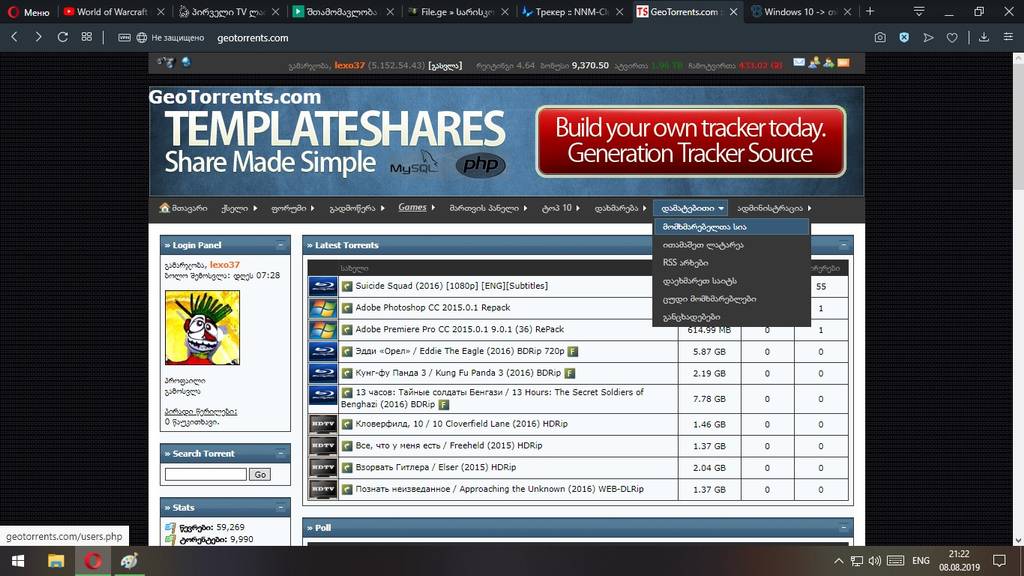Screen dimensions: 1024x576
Task: Click the blue ad-blocker shield icon in the address bar
Action: pyautogui.click(x=904, y=38)
